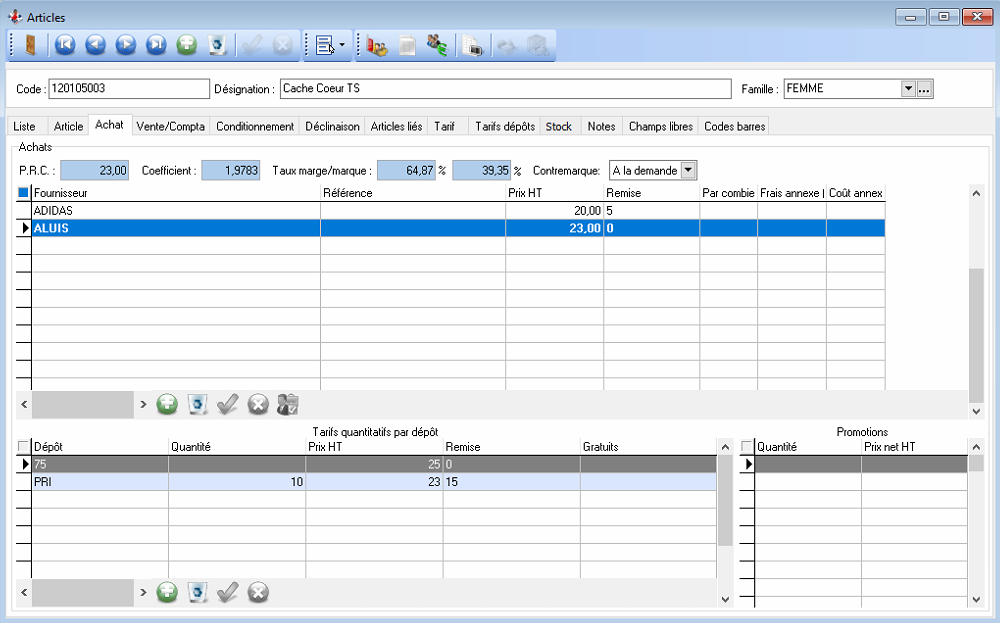The image size is (1000, 623).
Task: Open the Codes barres tab
Action: point(734,126)
